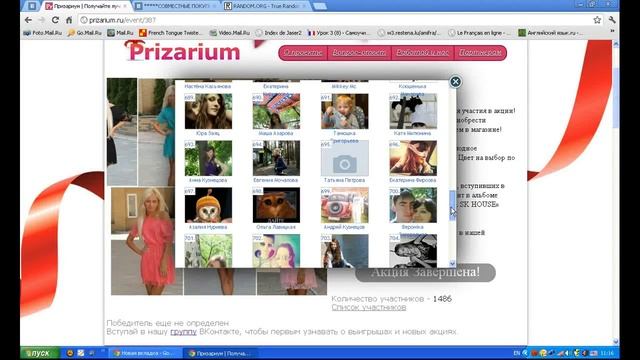Screen dimensions: 640x360
Task: Click the system tray clock
Action: click(607, 353)
